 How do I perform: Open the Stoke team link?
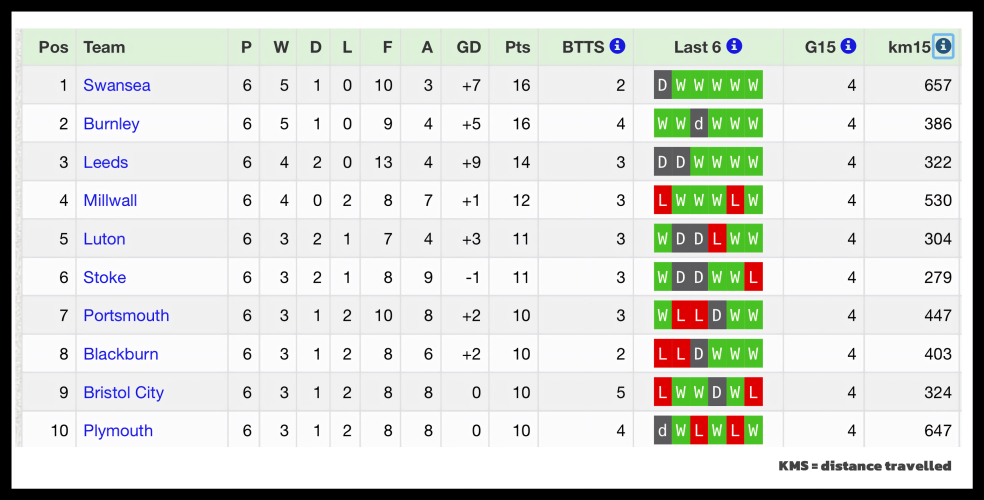pos(104,277)
